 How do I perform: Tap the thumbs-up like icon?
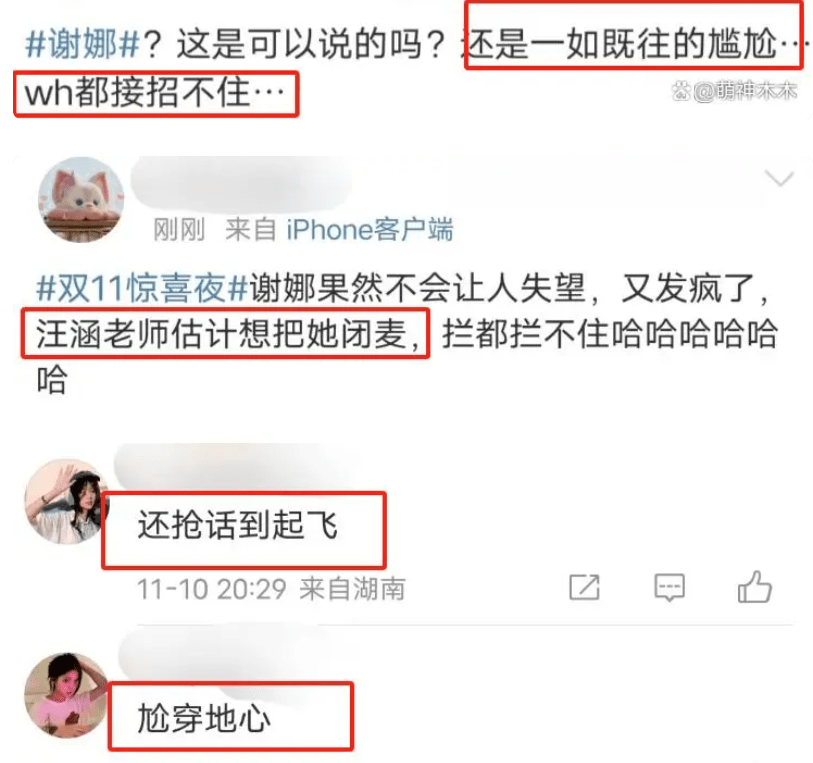pos(755,587)
